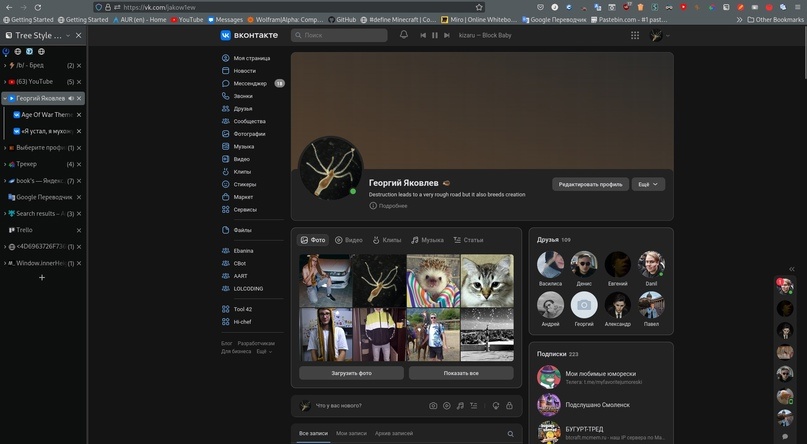Open the VK services grid icon

pos(635,35)
